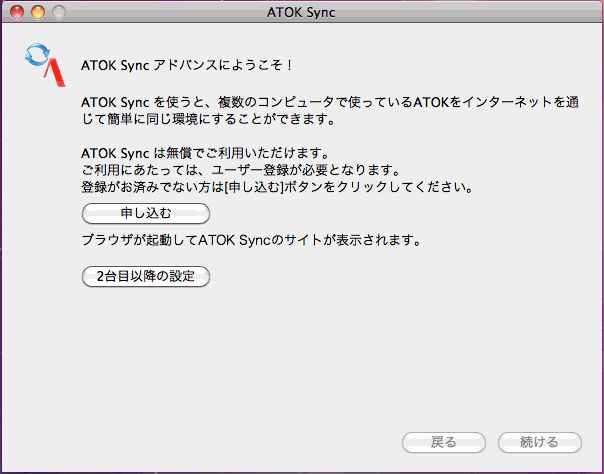
Task: Go back with the 戻る button
Action: 444,442
